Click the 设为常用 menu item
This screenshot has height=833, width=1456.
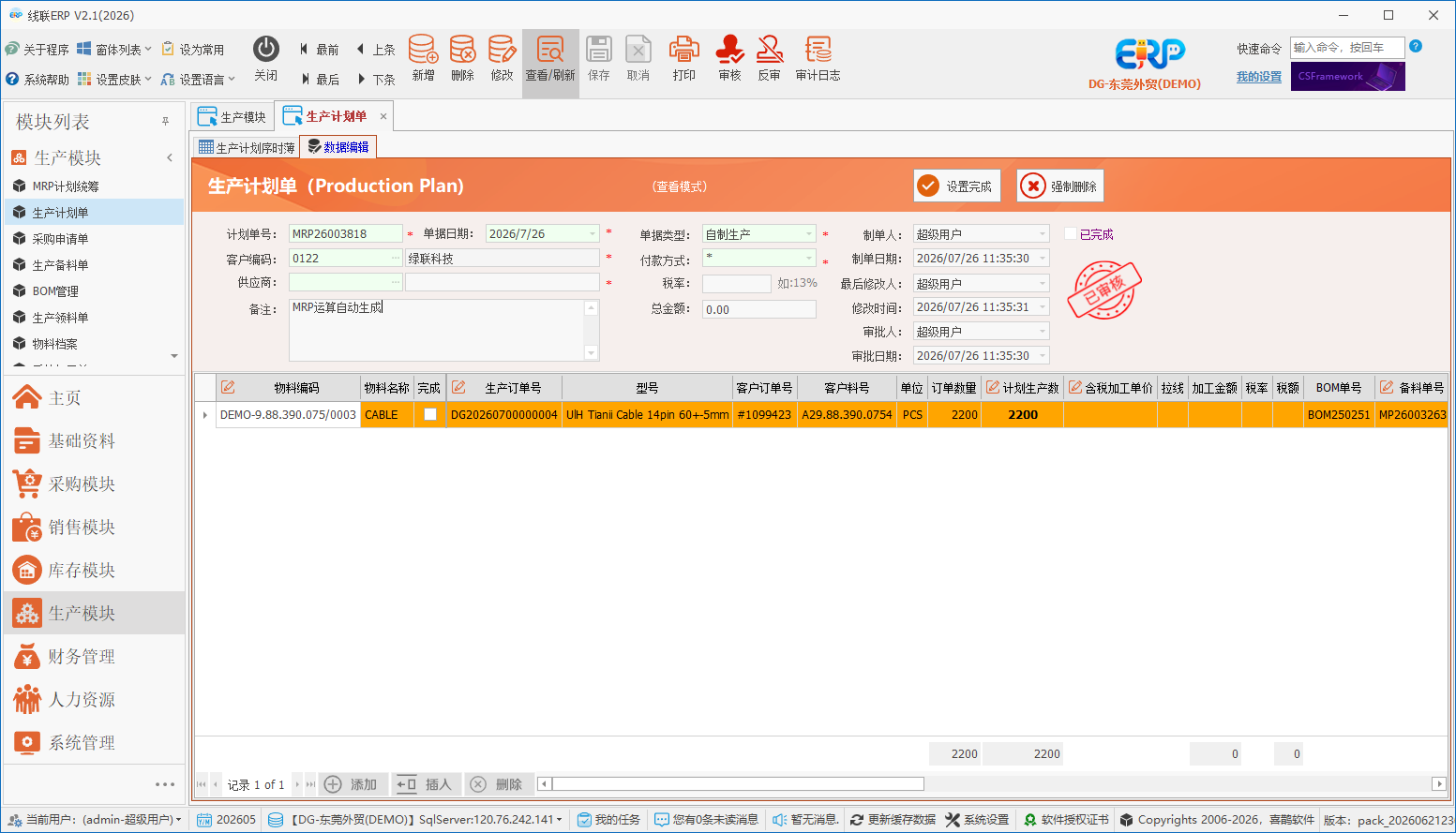tap(193, 50)
